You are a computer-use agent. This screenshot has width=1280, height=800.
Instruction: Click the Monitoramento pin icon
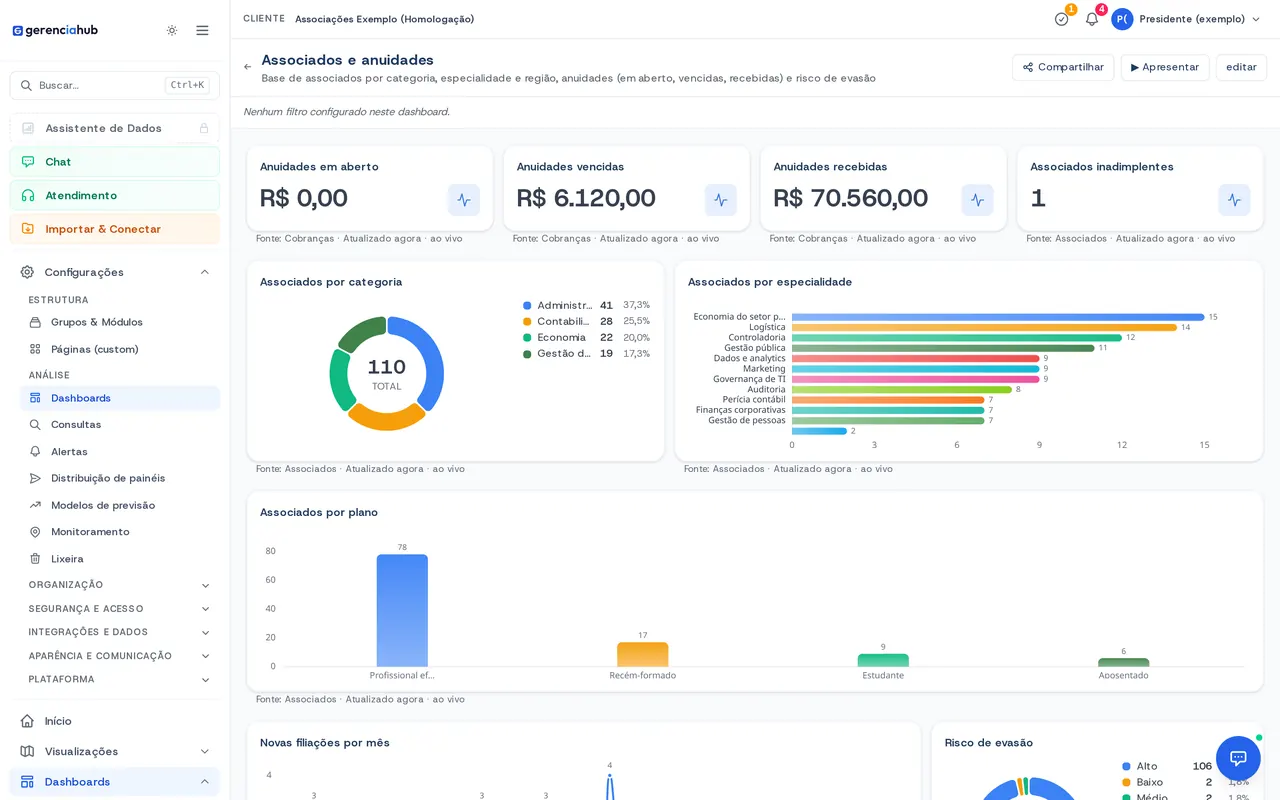point(35,532)
